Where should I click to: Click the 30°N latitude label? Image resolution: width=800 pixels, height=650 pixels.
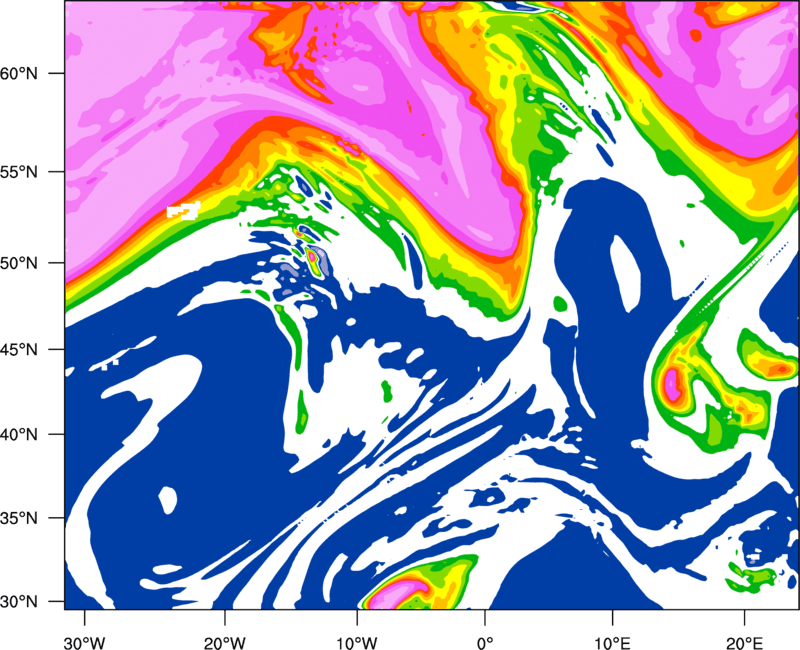point(19,602)
